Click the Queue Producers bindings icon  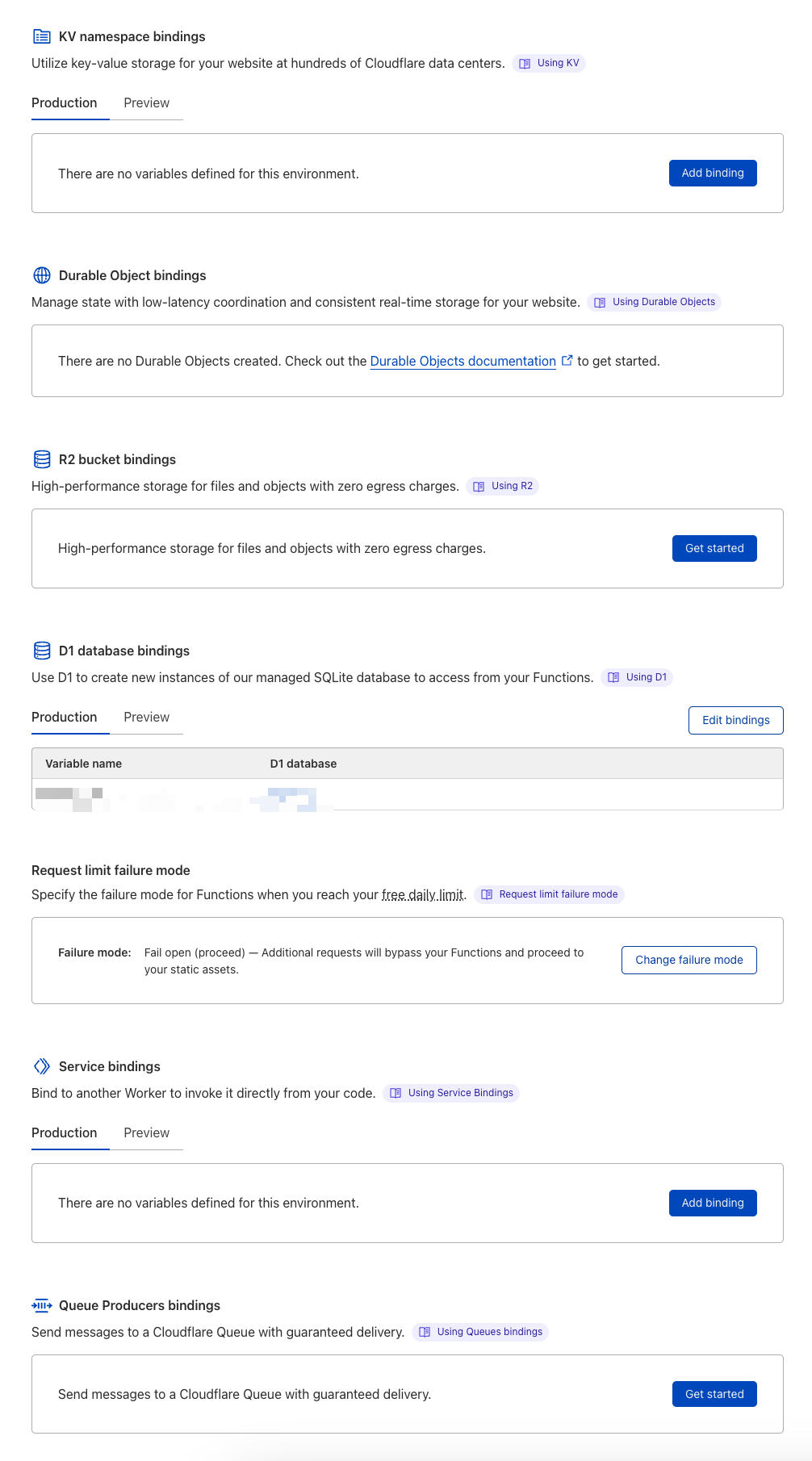click(x=42, y=1305)
